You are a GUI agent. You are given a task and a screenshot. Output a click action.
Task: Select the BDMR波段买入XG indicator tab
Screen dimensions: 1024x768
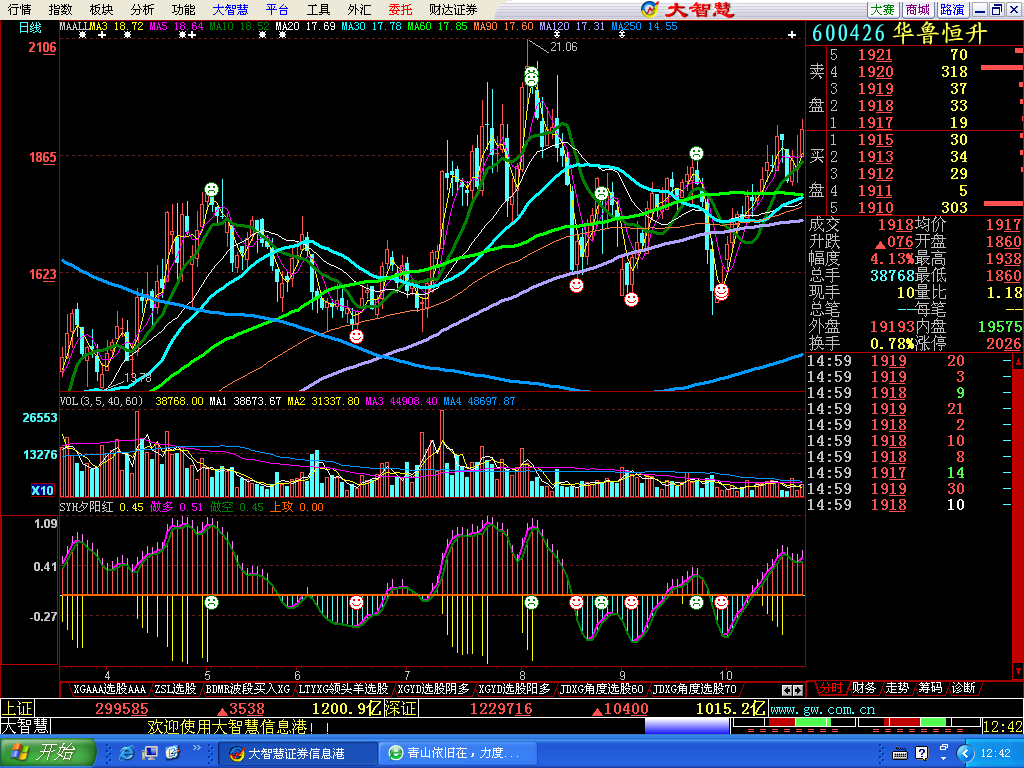248,689
